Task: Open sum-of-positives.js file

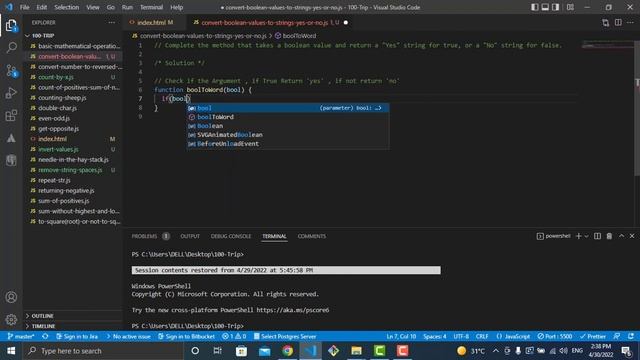Action: coord(64,200)
